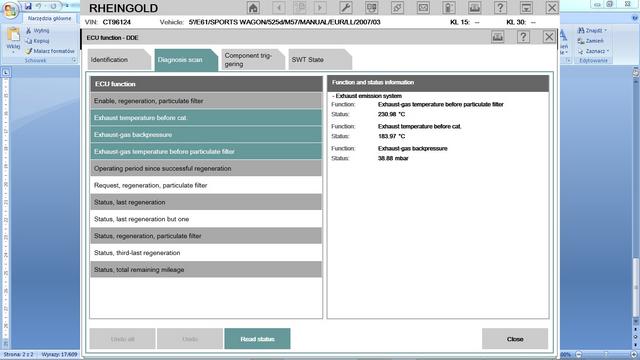This screenshot has height=360, width=640.
Task: Open the SWT State tab
Action: coord(320,60)
